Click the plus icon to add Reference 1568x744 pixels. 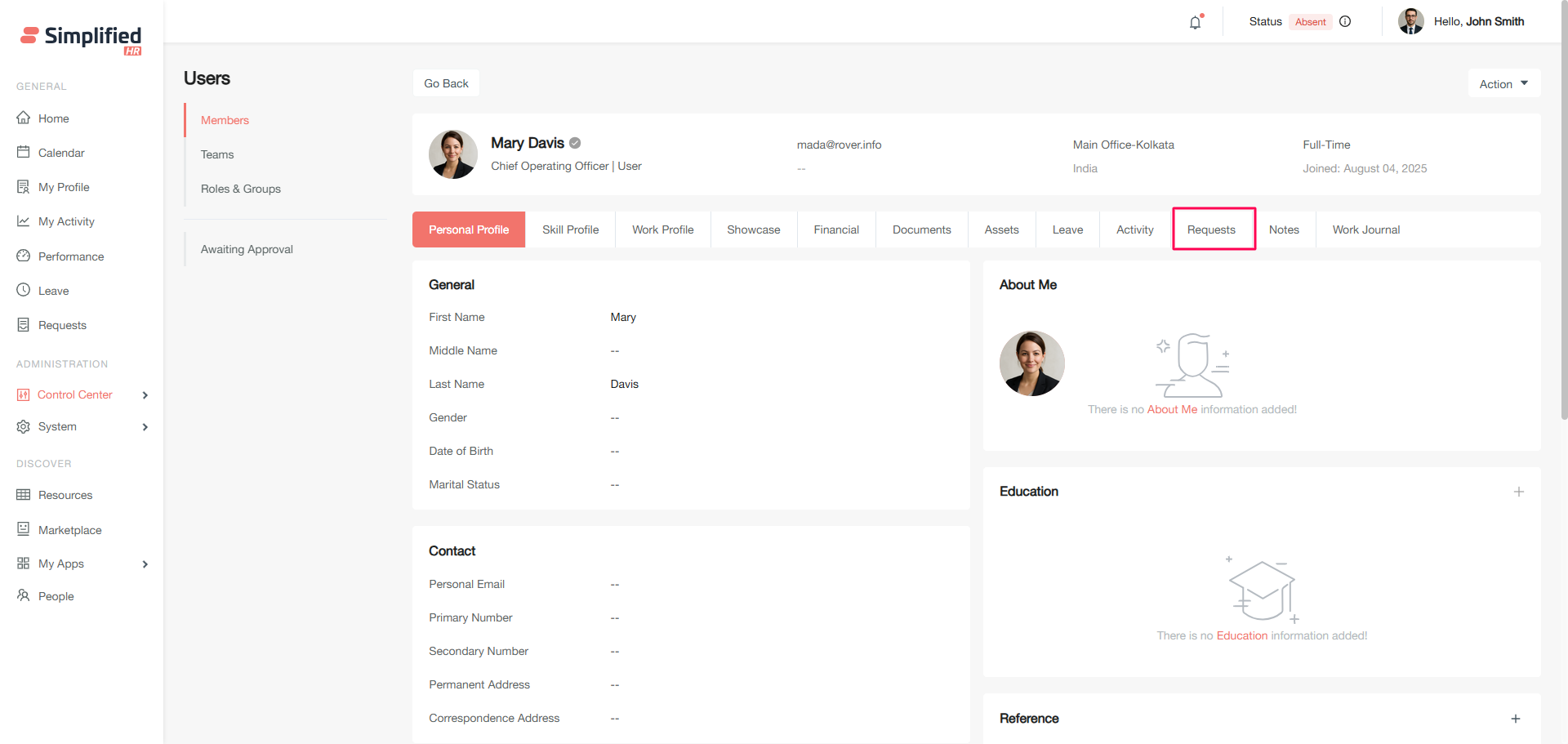click(x=1515, y=719)
